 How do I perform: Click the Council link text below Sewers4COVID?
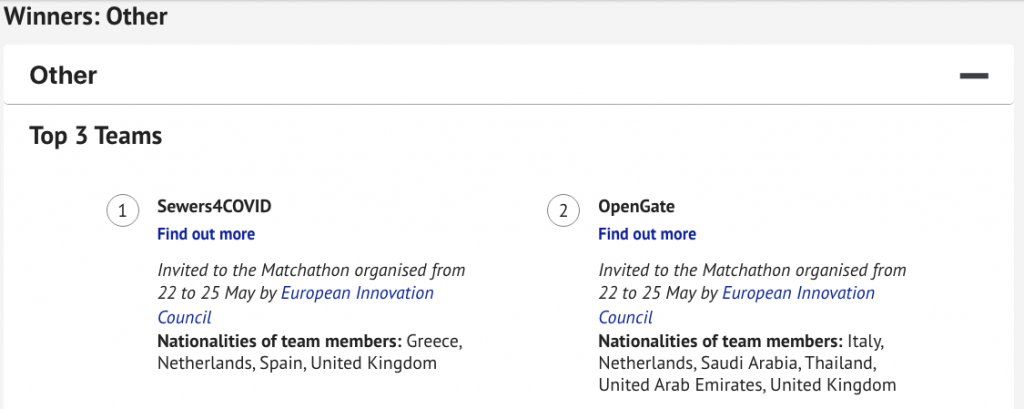[185, 318]
